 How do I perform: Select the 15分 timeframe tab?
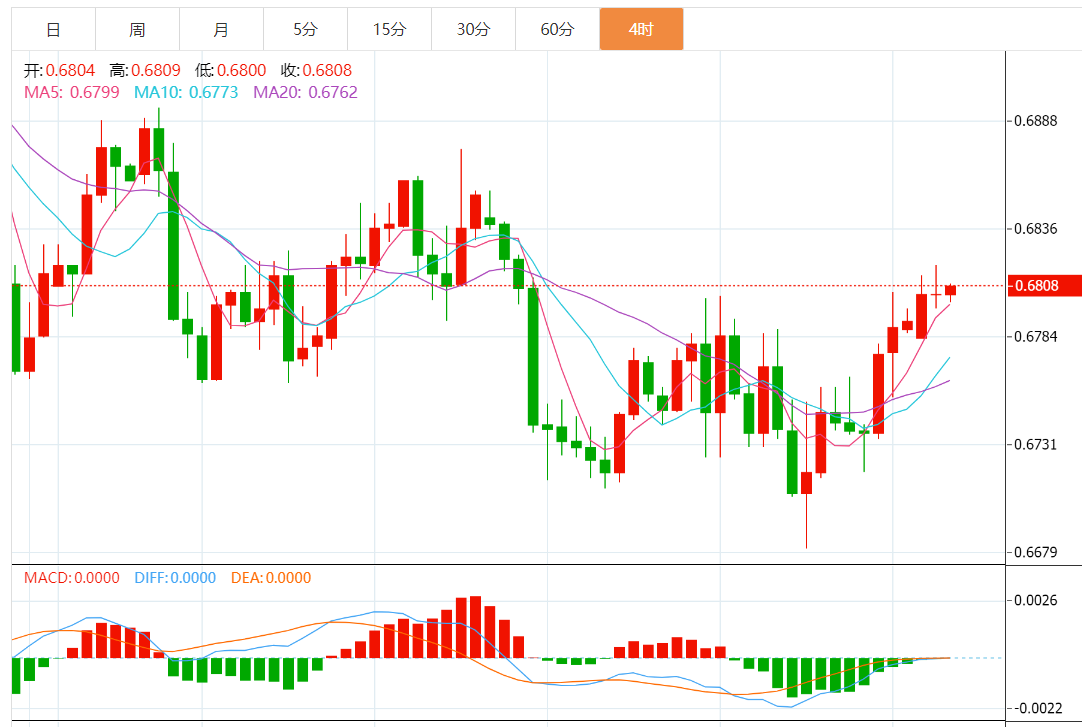[389, 30]
